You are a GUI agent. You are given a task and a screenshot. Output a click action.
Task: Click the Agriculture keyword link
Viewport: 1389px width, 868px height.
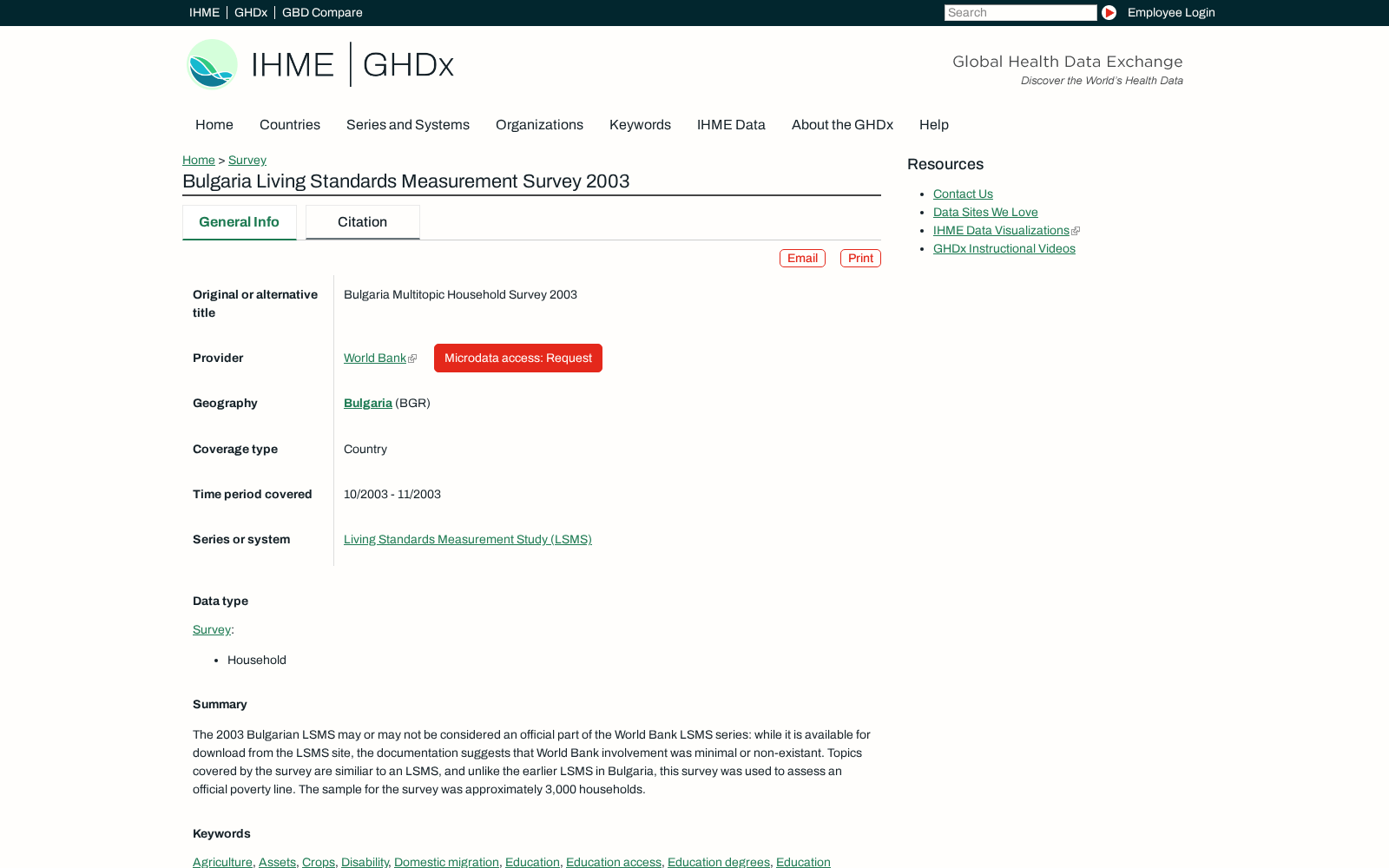(222, 862)
